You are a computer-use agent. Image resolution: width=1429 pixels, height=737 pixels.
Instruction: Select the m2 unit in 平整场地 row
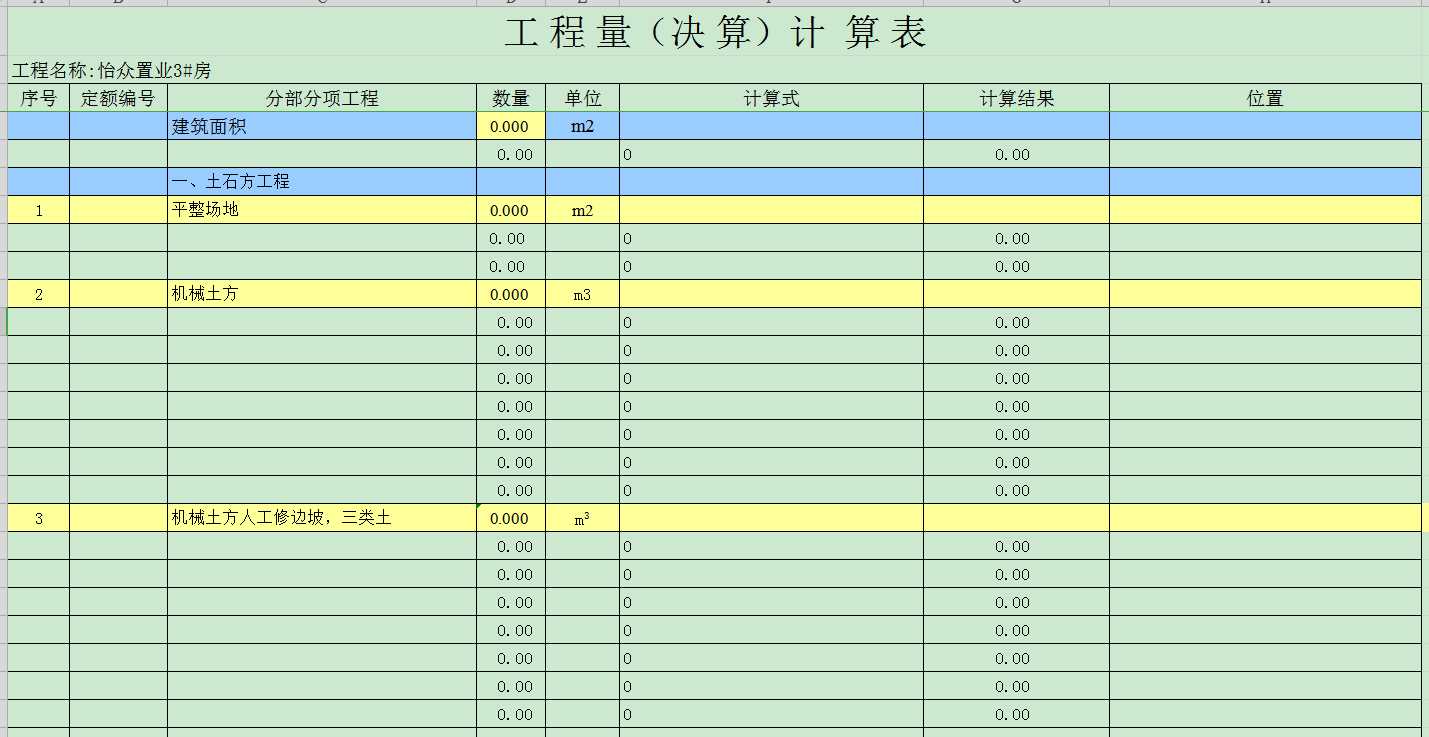[583, 210]
